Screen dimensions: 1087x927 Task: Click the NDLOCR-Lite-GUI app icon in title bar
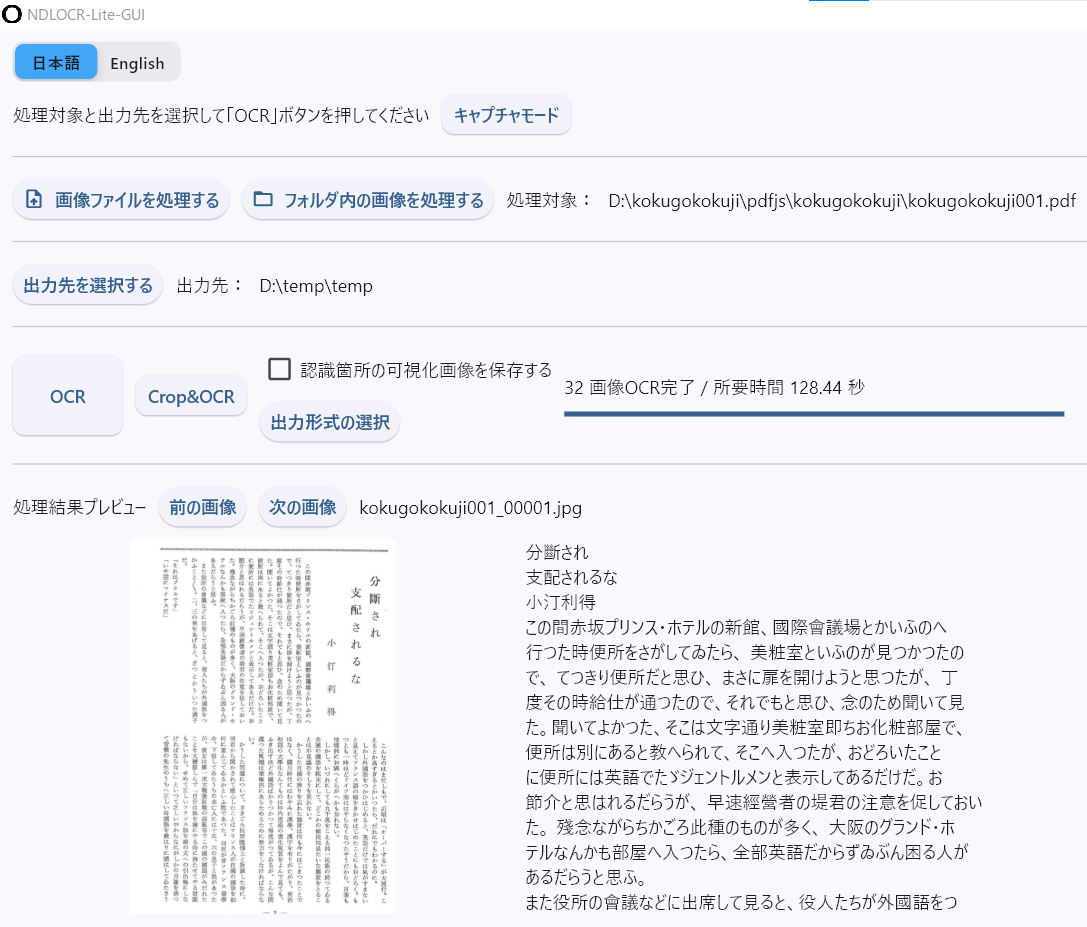tap(12, 13)
